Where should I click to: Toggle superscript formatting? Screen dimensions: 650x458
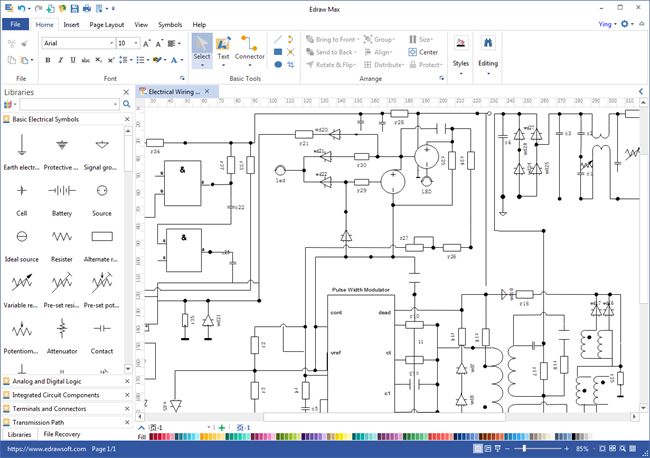click(111, 60)
